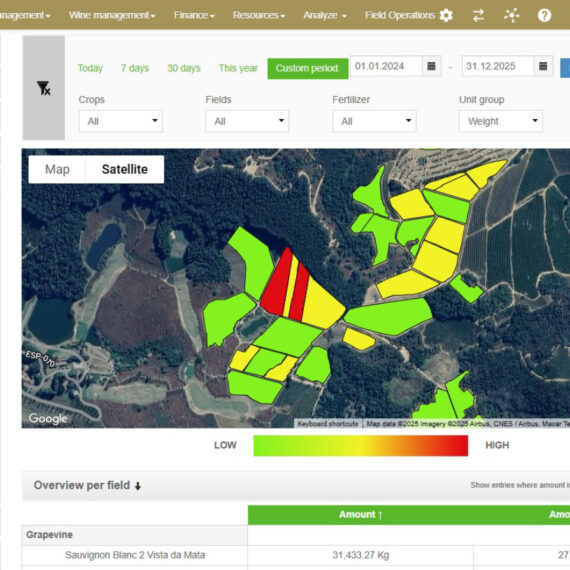Expand the Fertilizer dropdown

(374, 121)
